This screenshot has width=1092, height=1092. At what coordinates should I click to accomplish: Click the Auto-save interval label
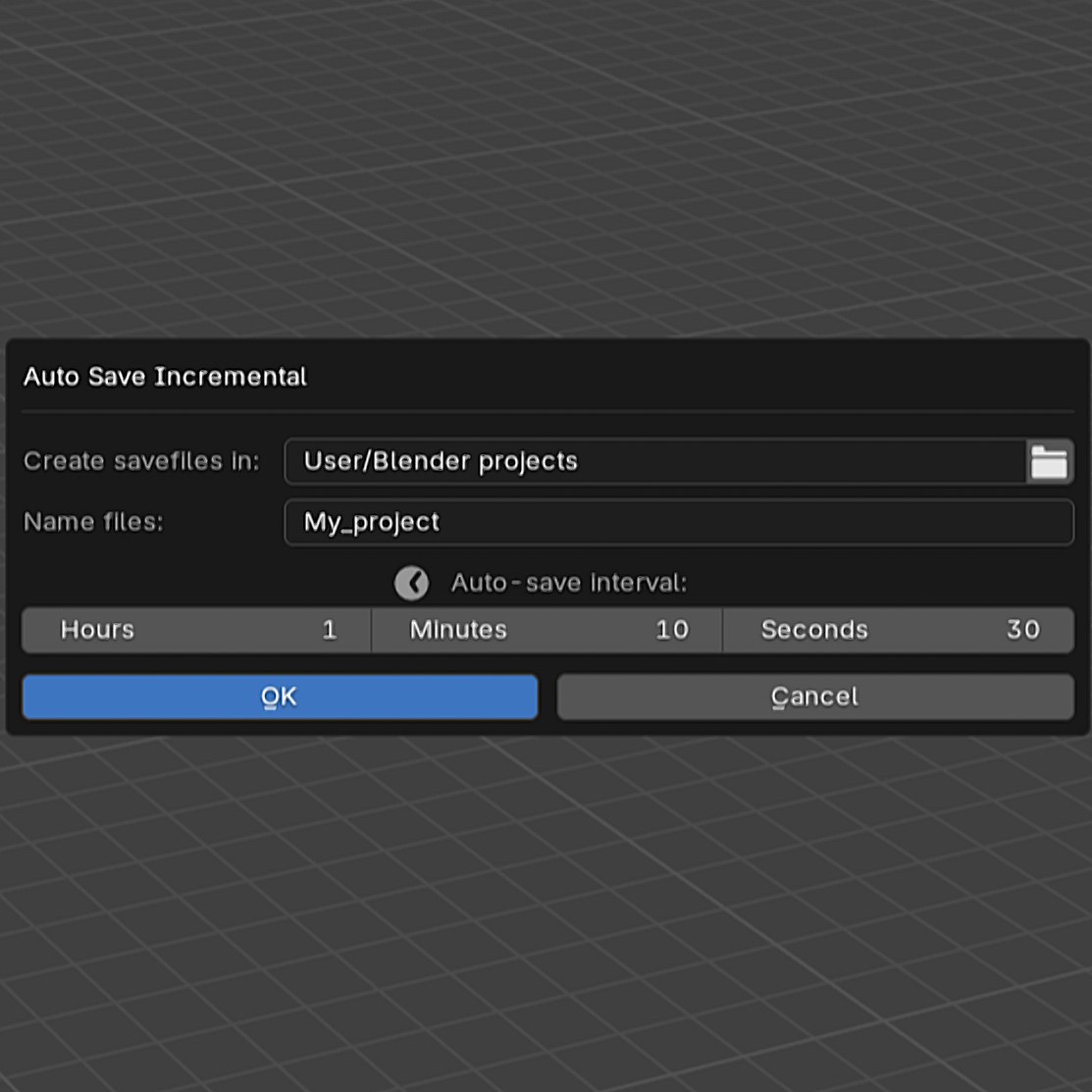[568, 582]
